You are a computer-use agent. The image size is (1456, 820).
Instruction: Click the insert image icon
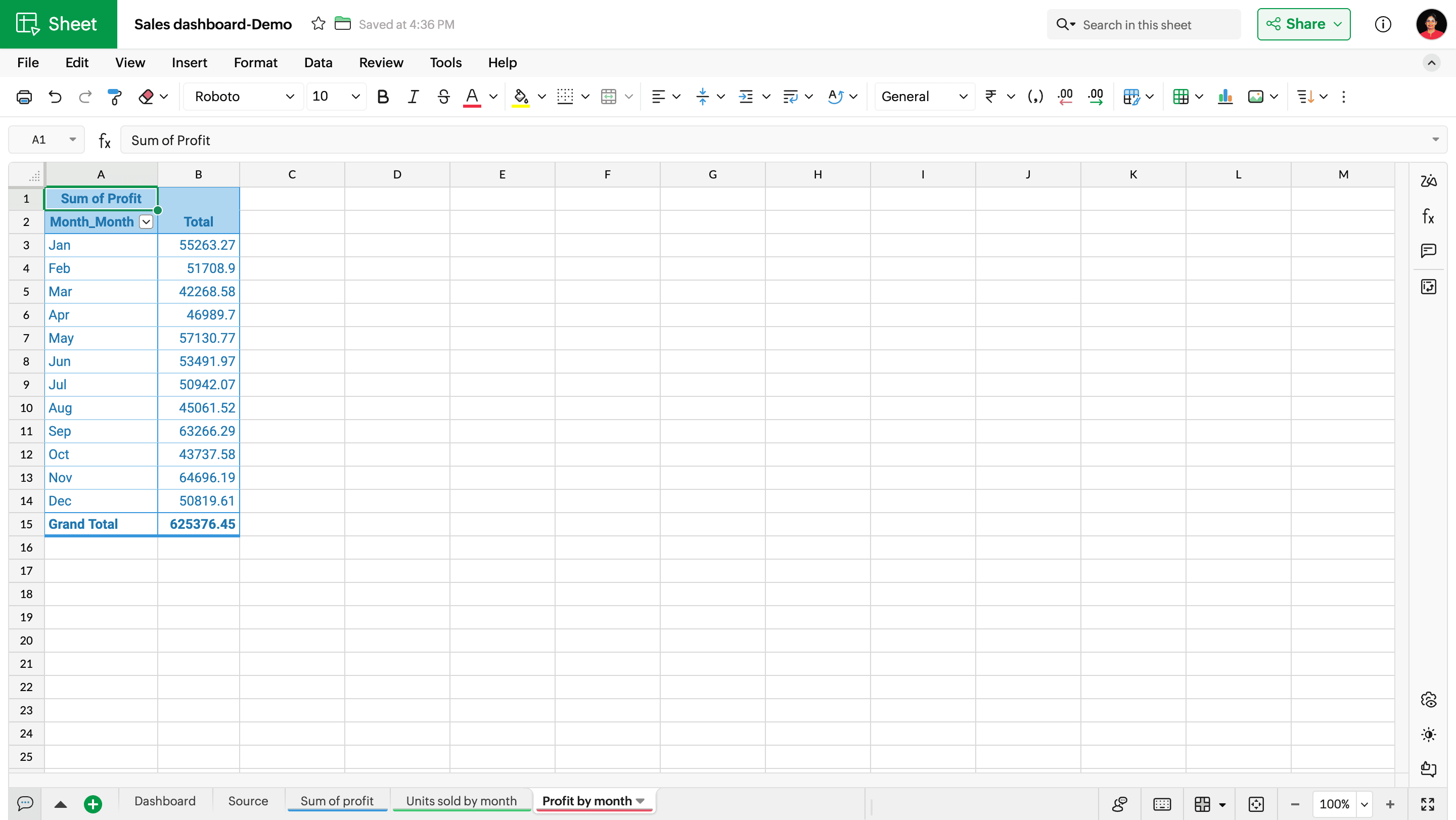tap(1255, 97)
